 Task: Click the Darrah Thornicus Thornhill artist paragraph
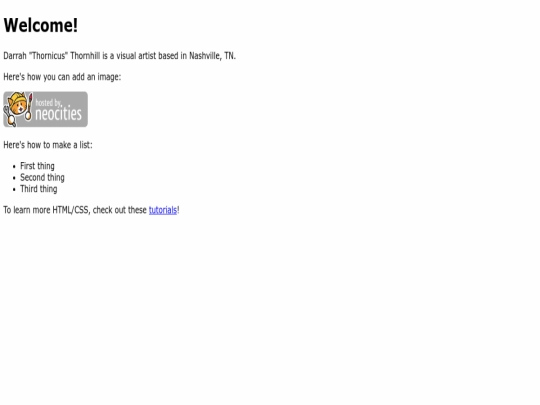[120, 56]
